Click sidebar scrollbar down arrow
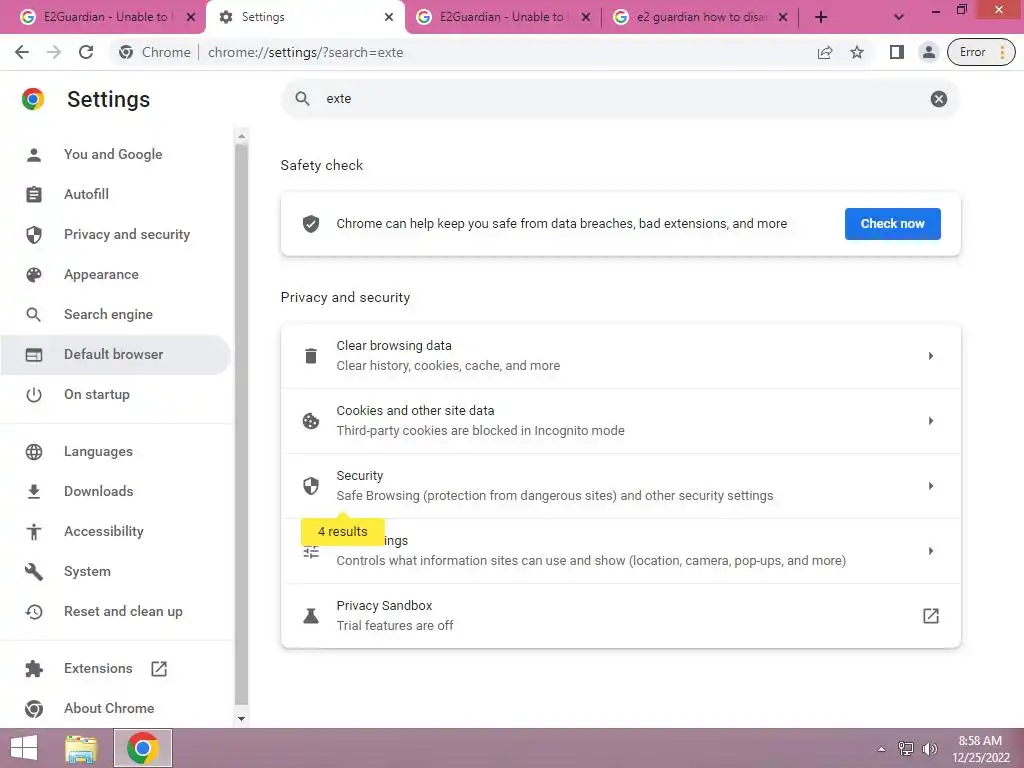The height and width of the screenshot is (768, 1024). (242, 719)
